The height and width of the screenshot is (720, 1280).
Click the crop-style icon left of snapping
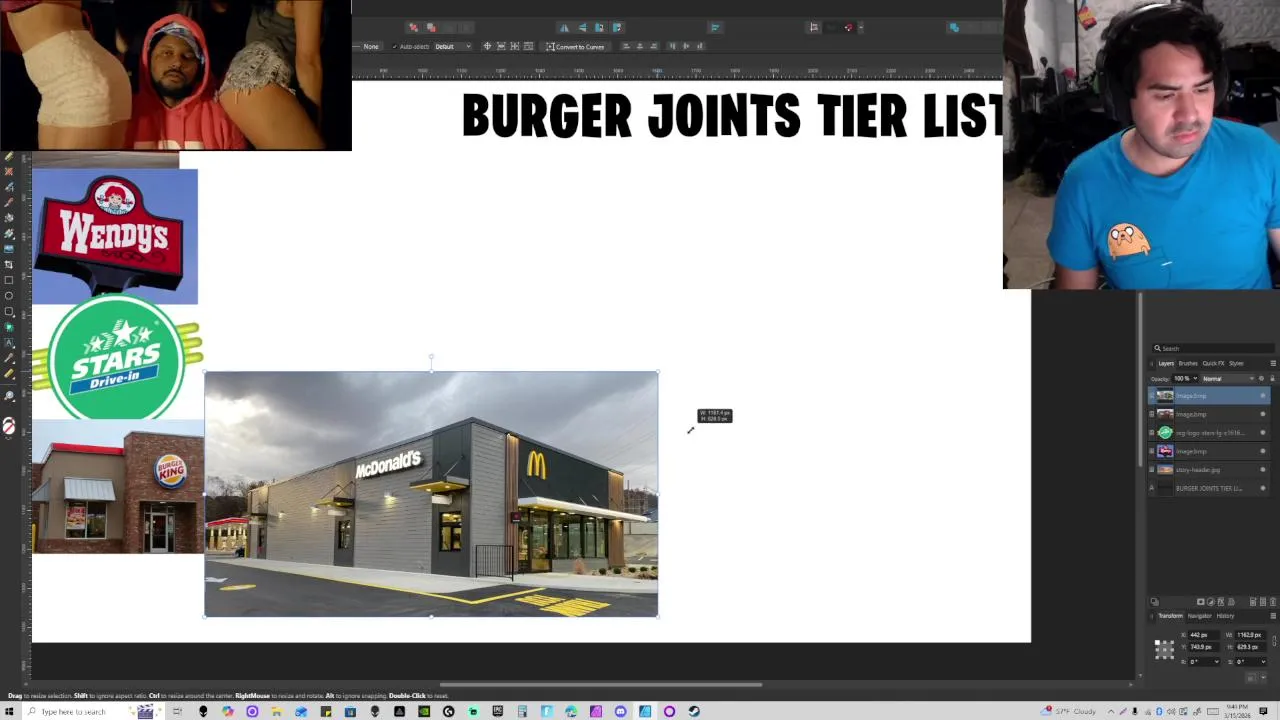click(813, 27)
